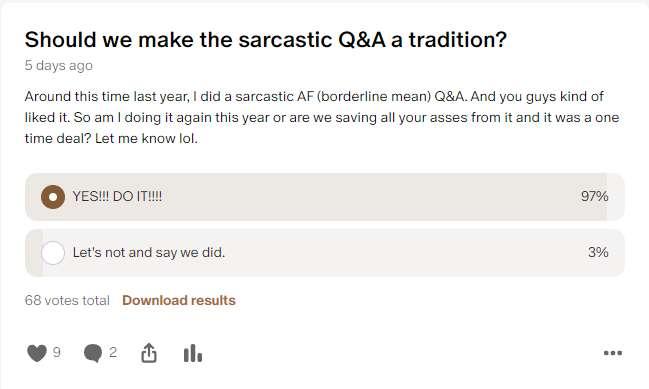
Task: Open the post title "Should we make the sarcastic Q&A a tradition?"
Action: pos(265,40)
